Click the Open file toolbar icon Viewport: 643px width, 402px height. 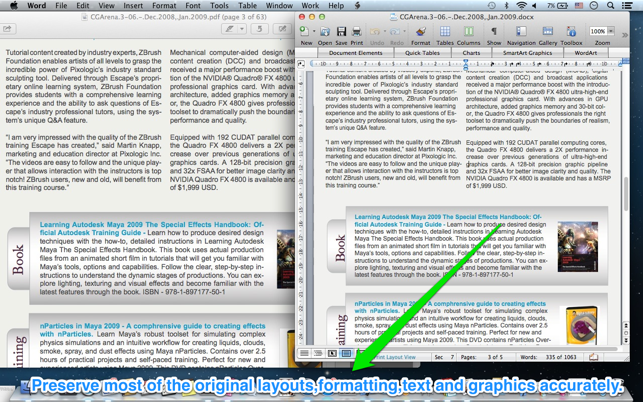[325, 31]
